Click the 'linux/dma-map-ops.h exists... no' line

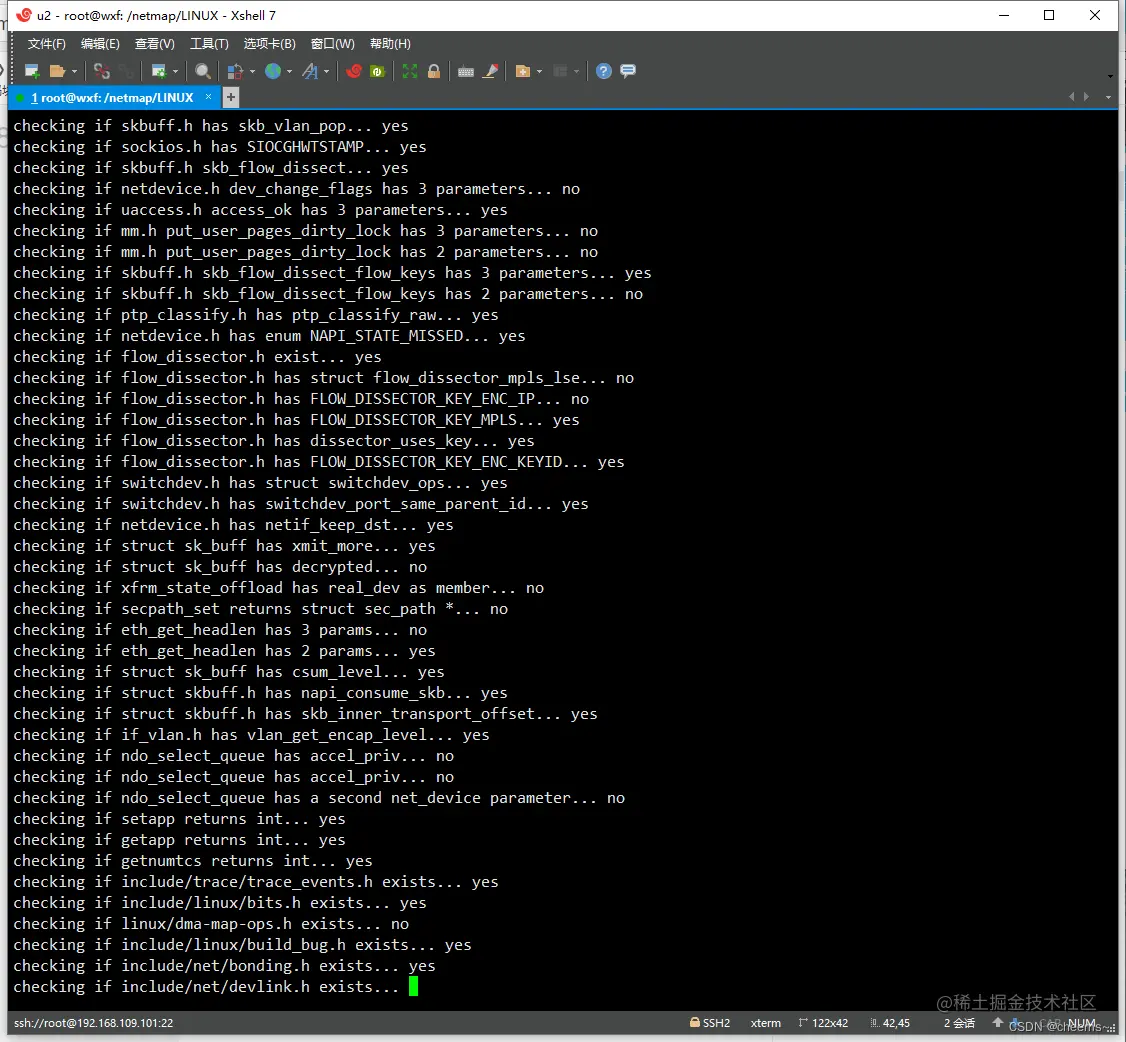point(211,924)
